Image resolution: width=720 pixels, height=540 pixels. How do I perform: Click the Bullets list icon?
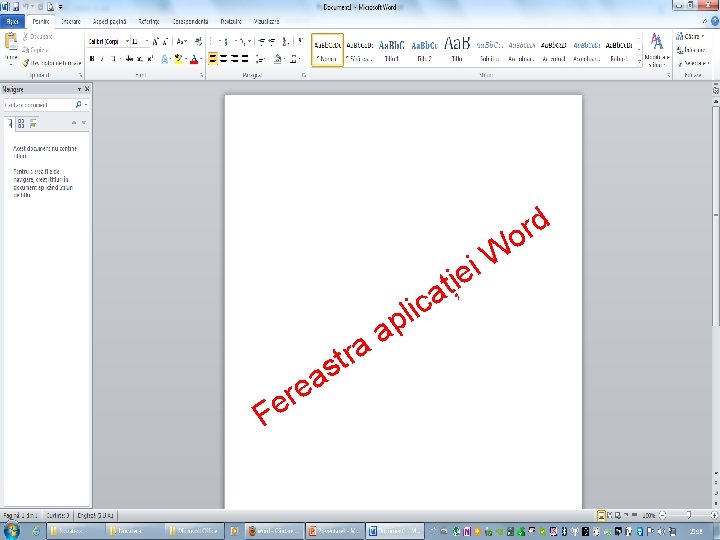tap(213, 42)
